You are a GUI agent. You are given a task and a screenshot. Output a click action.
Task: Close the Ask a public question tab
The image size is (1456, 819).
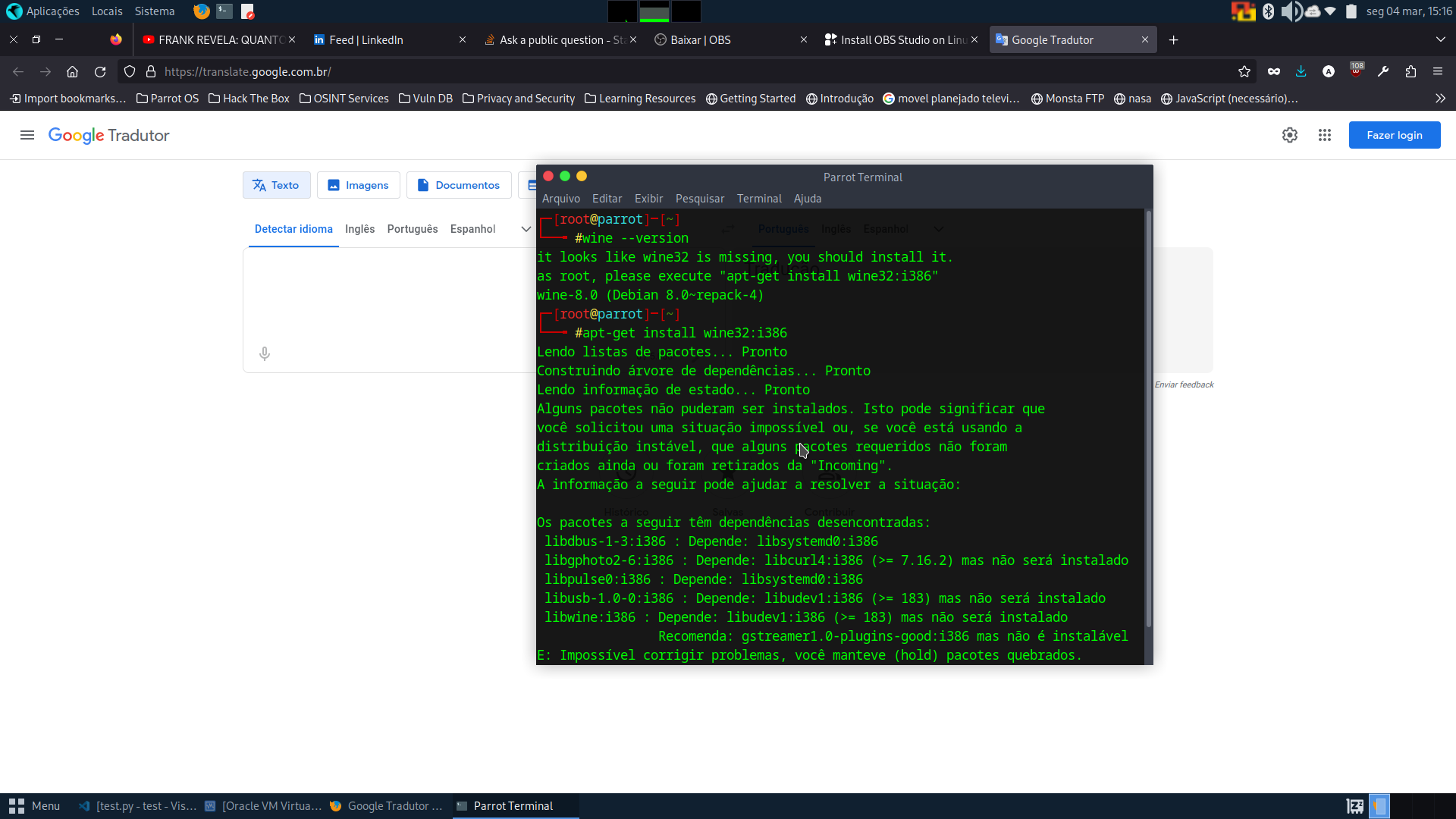[633, 40]
